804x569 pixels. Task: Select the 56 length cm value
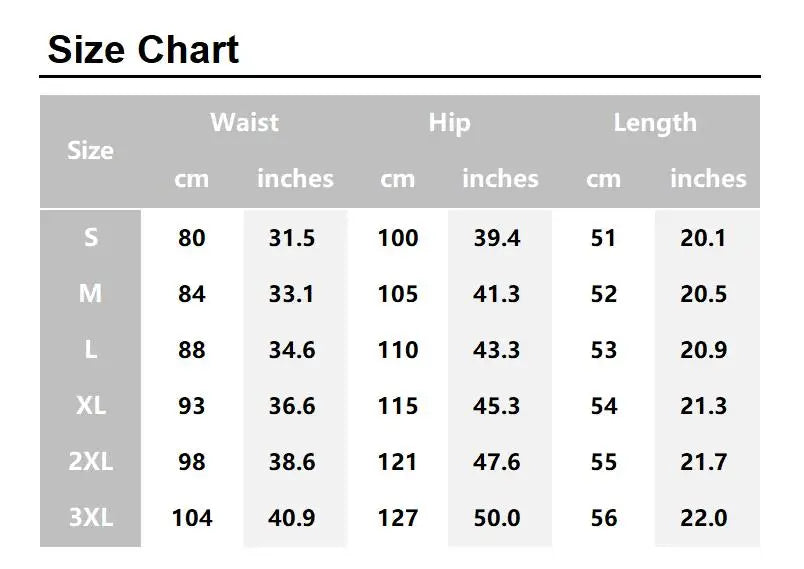tap(604, 518)
